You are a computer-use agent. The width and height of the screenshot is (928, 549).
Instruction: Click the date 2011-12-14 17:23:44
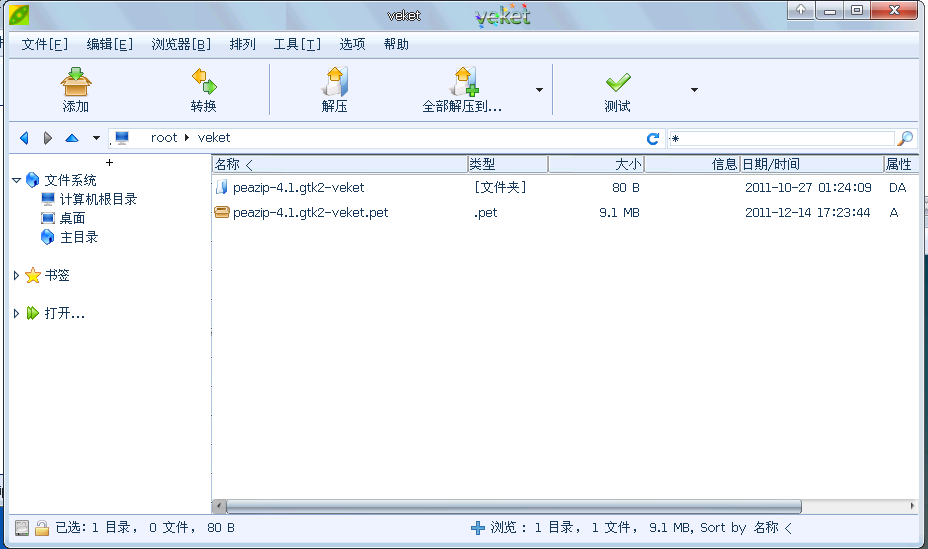[807, 212]
